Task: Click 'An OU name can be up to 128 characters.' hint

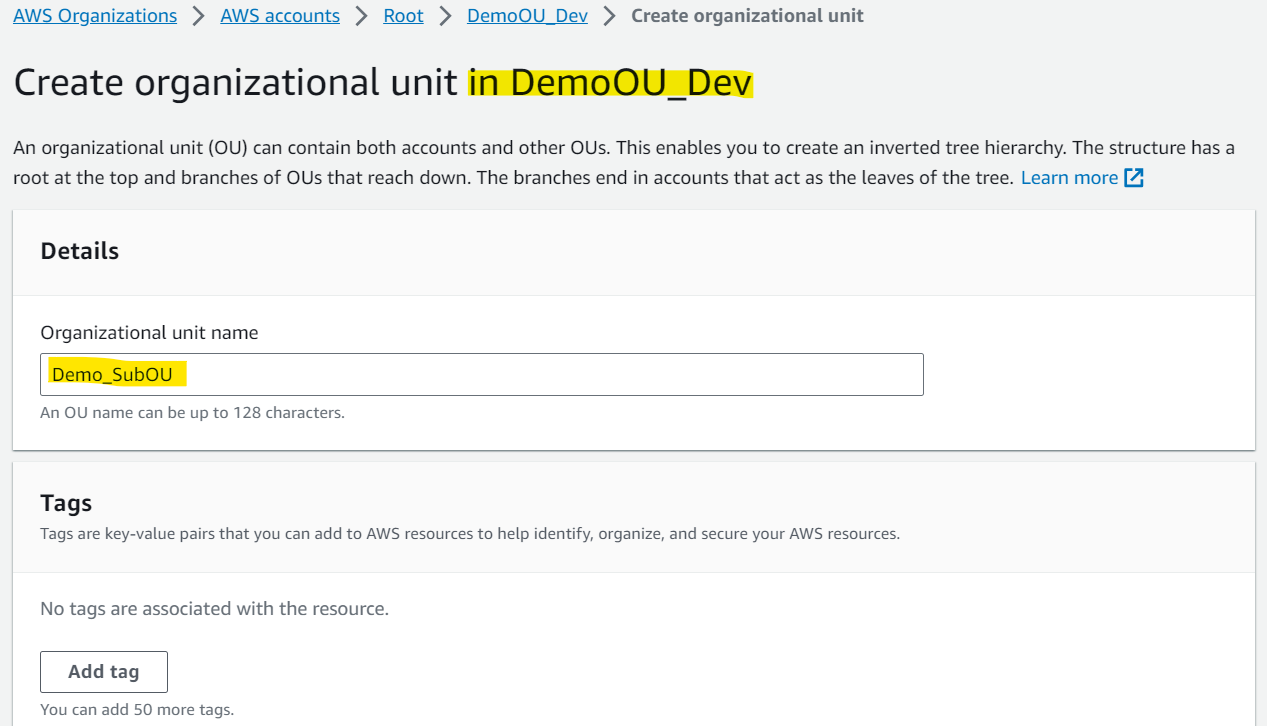Action: (x=192, y=412)
